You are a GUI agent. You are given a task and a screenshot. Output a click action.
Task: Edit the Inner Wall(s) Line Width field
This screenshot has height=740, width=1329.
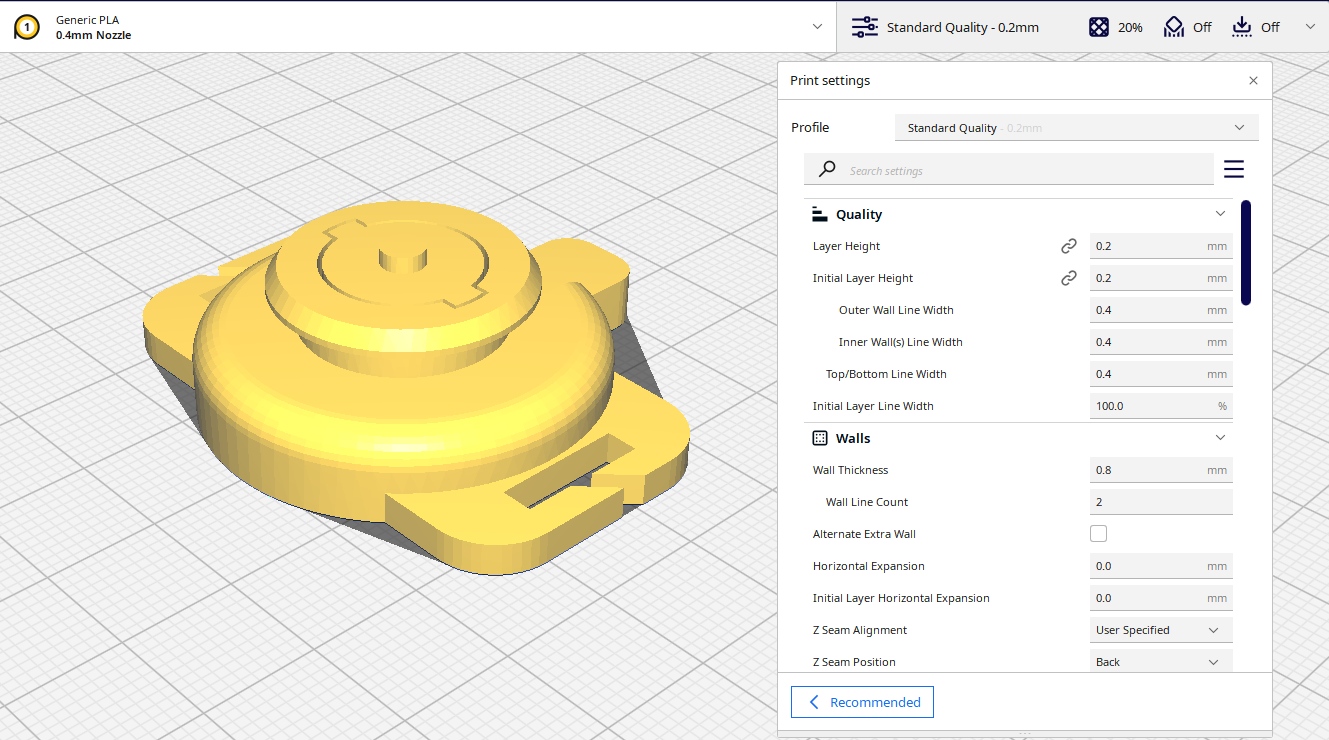tap(1161, 342)
